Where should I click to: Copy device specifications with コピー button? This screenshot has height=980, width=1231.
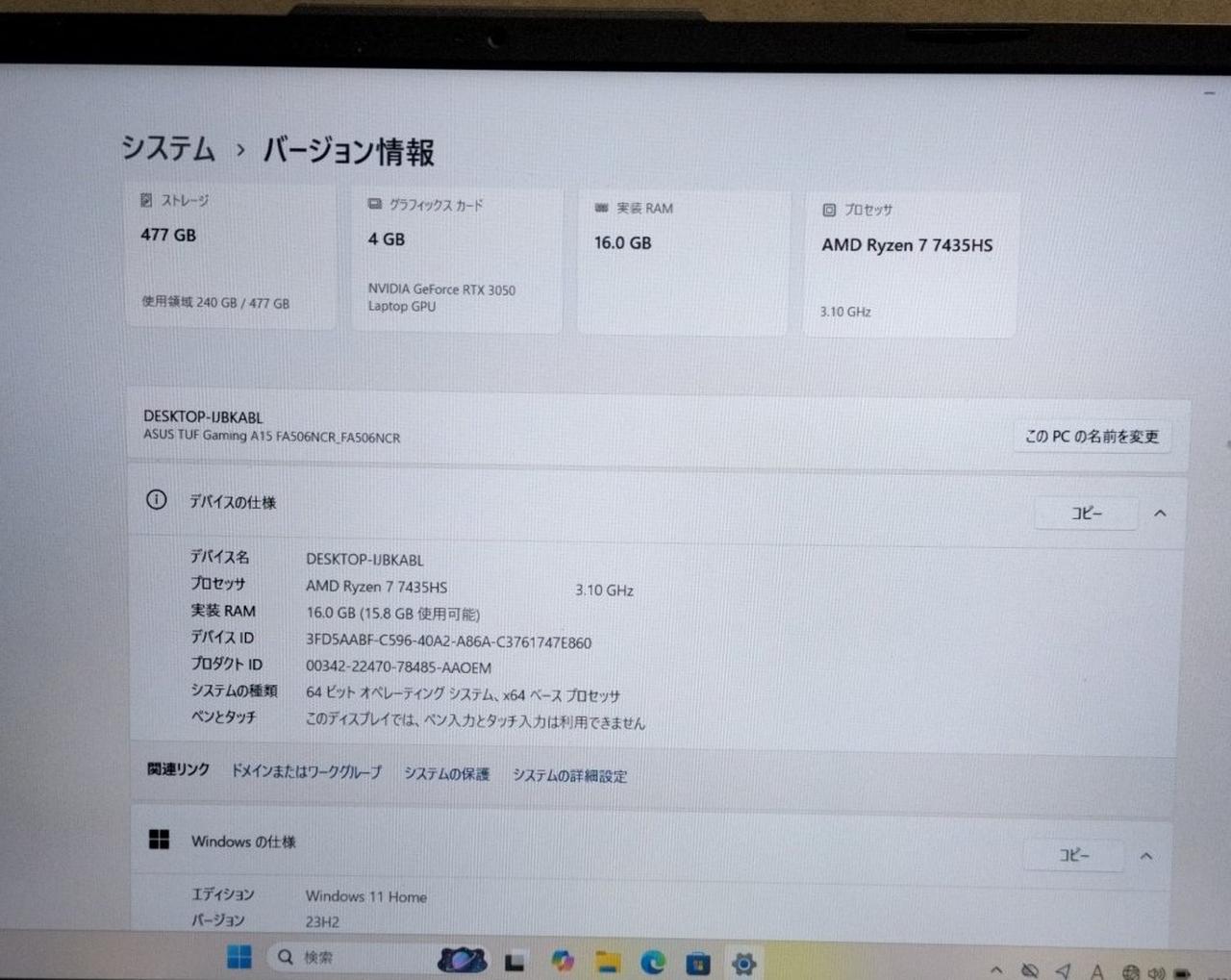[1086, 514]
